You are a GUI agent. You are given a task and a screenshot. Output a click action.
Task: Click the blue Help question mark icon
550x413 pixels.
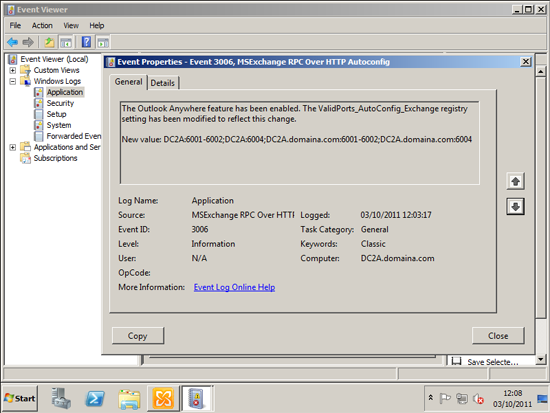tap(86, 42)
